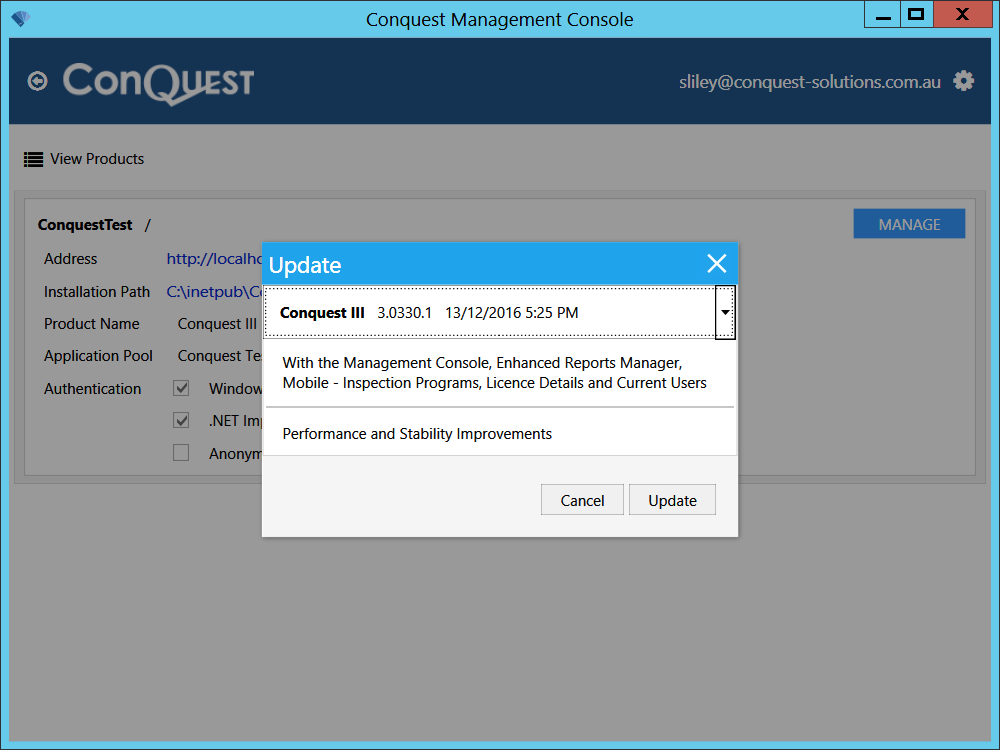
Task: Maximize the Conquest Management Console window
Action: (916, 15)
